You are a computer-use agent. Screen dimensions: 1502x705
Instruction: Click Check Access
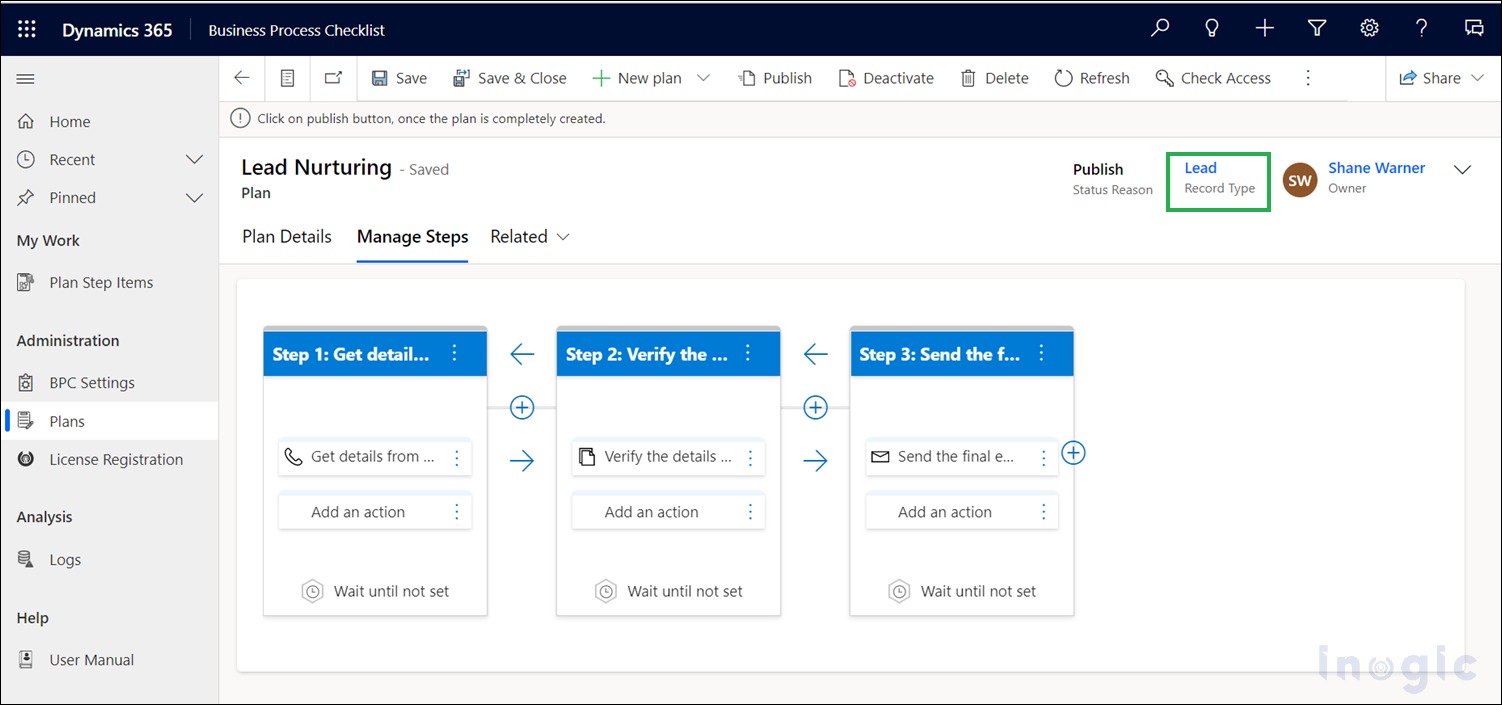coord(1213,78)
